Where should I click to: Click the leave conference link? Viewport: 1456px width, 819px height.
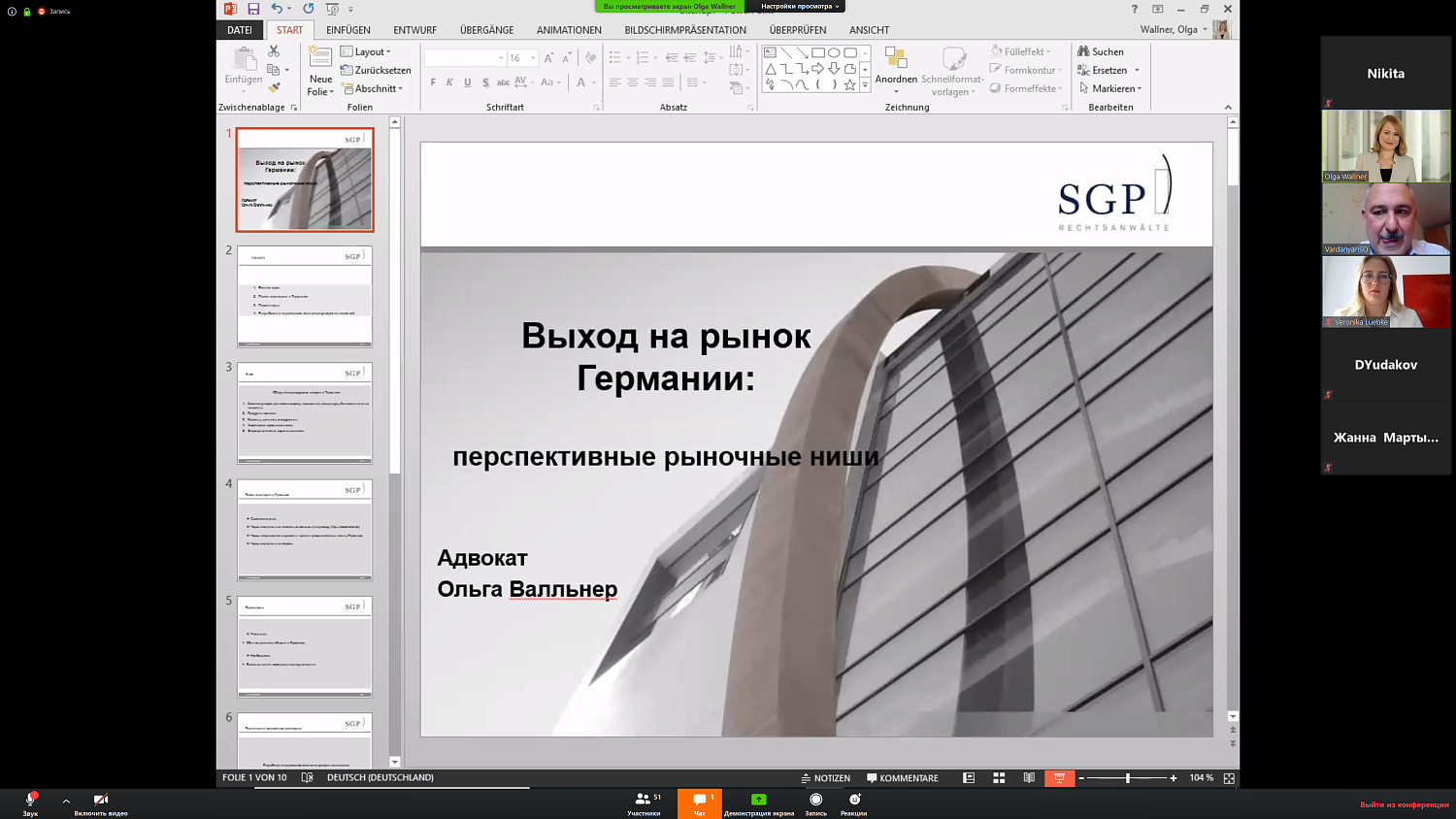point(1404,804)
